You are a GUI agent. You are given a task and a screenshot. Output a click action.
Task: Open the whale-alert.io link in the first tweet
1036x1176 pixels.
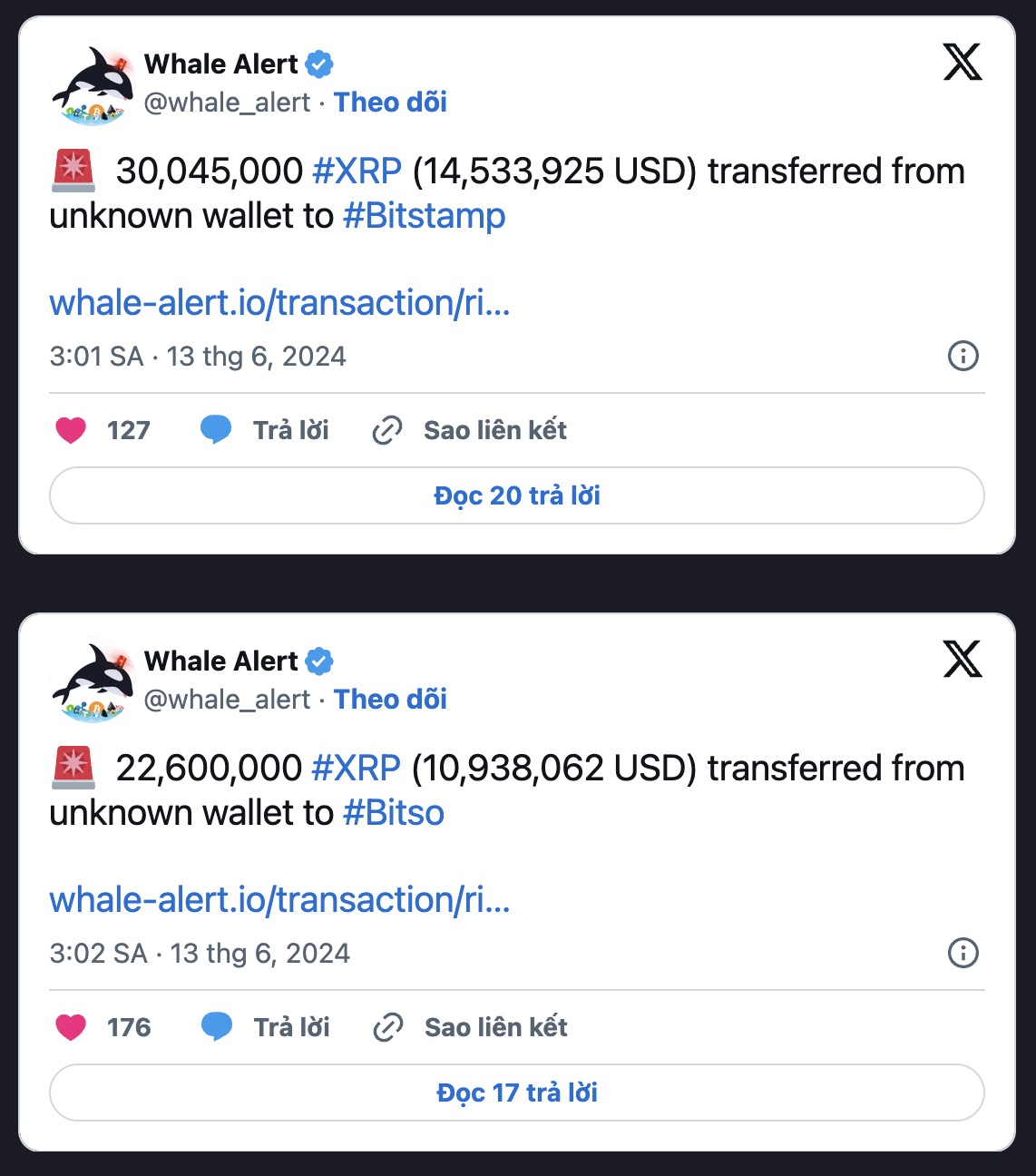click(x=279, y=303)
